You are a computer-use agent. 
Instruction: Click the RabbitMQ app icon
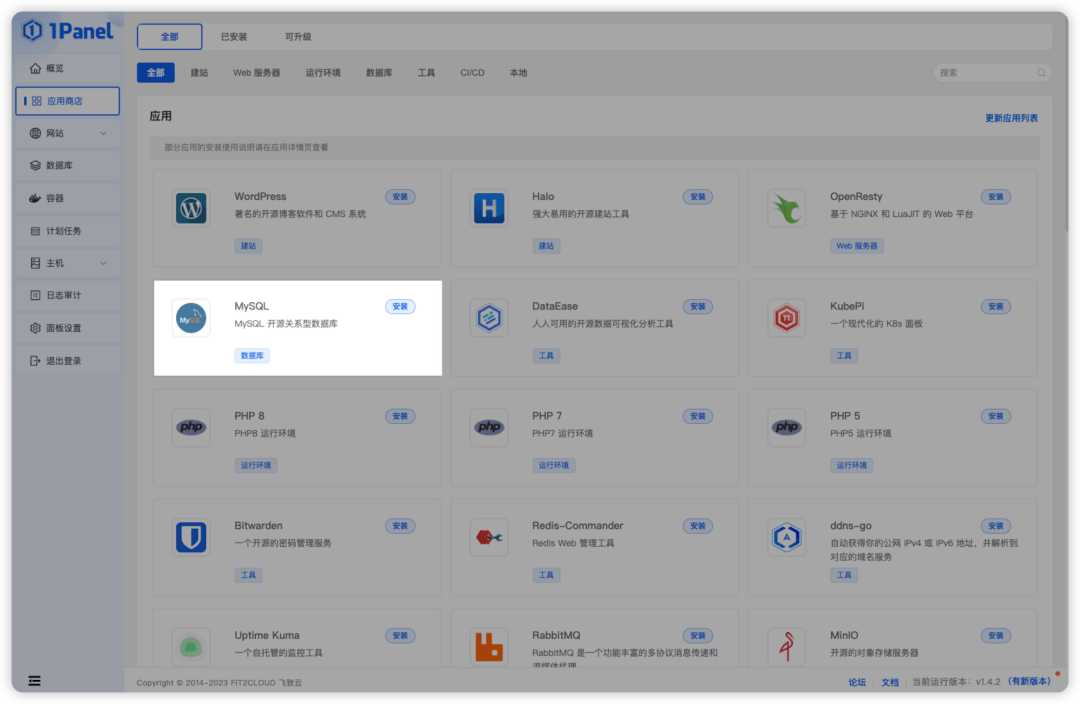(489, 646)
